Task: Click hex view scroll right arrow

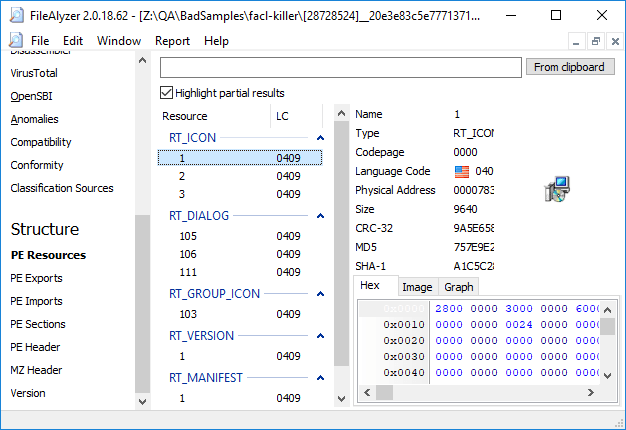Action: 591,393
